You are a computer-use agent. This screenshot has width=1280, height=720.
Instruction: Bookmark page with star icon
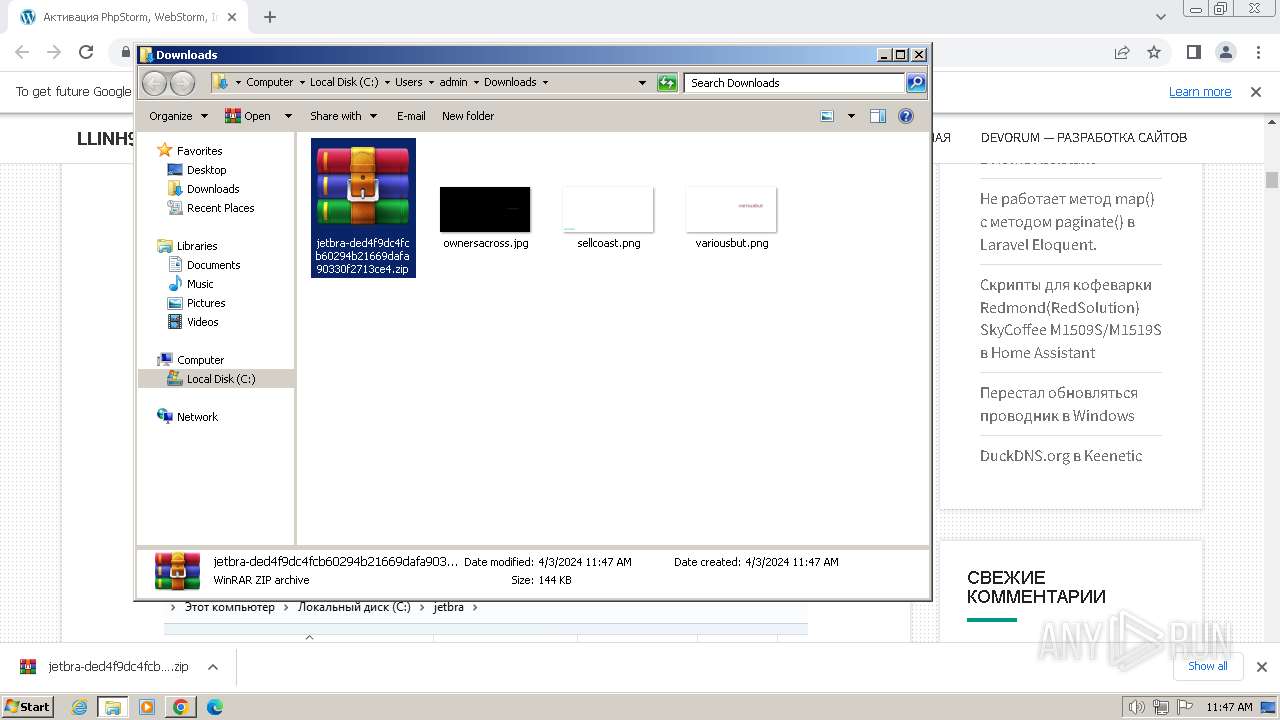(1154, 52)
